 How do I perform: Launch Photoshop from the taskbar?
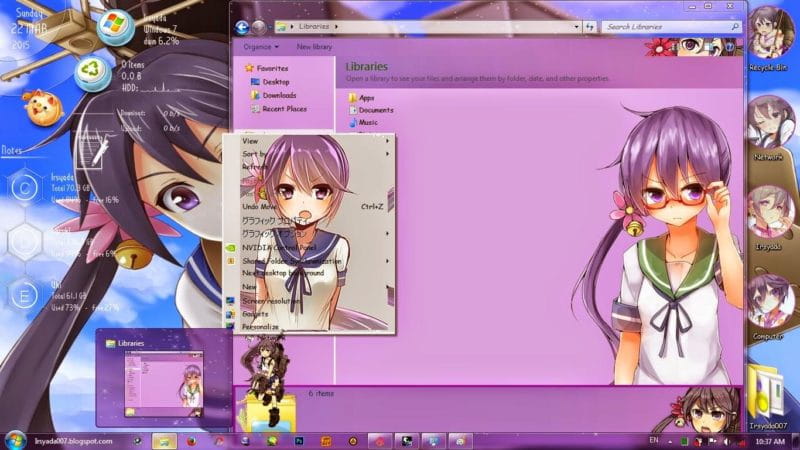[x=299, y=441]
